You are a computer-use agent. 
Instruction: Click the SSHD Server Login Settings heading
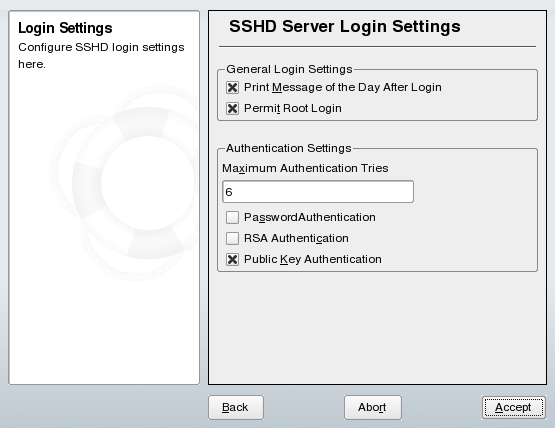pos(345,27)
